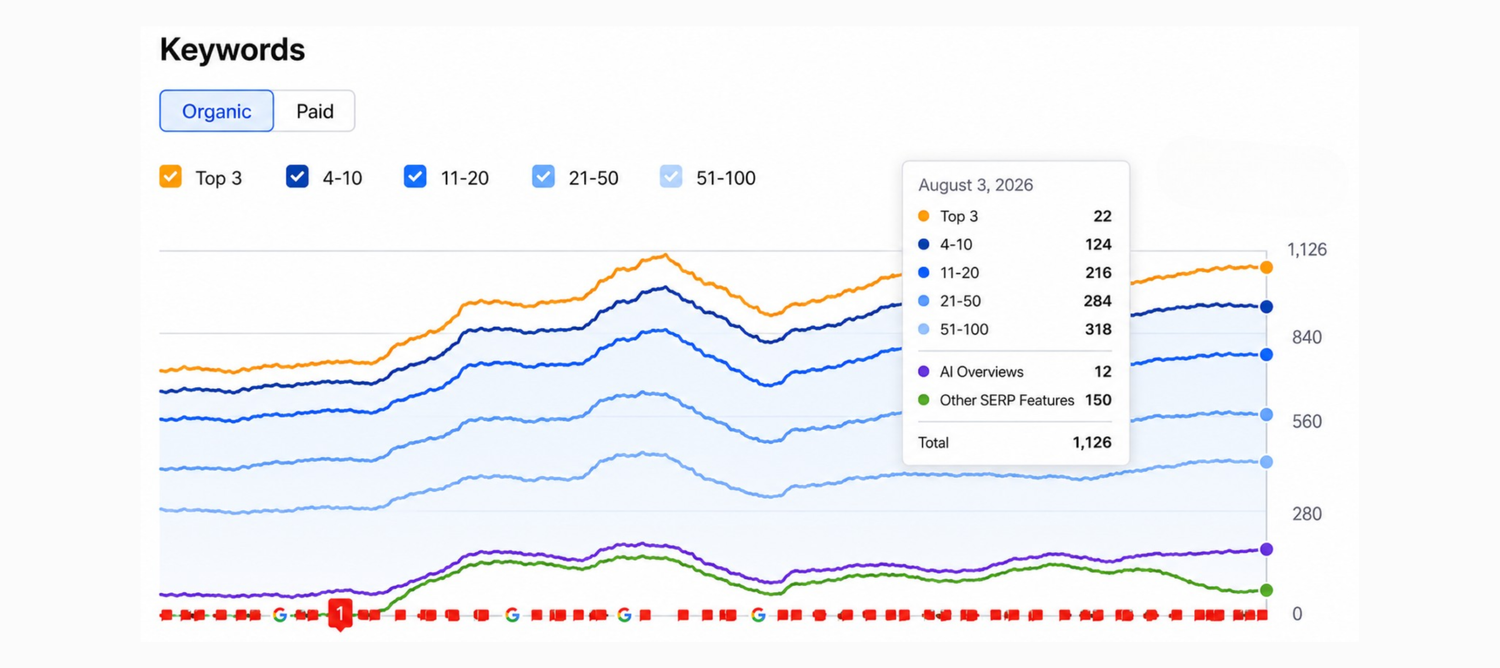Click the Keywords heading
The image size is (1500, 668).
tap(232, 49)
